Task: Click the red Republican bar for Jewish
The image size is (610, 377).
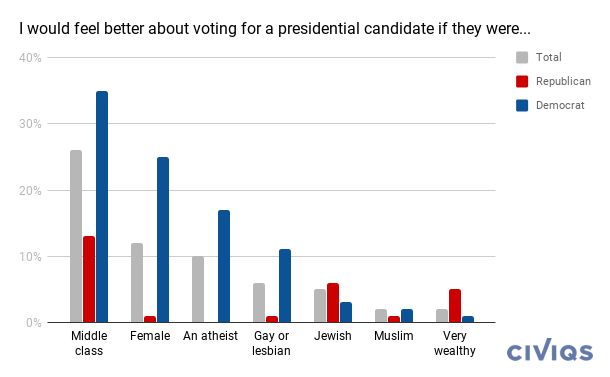Action: (x=333, y=303)
